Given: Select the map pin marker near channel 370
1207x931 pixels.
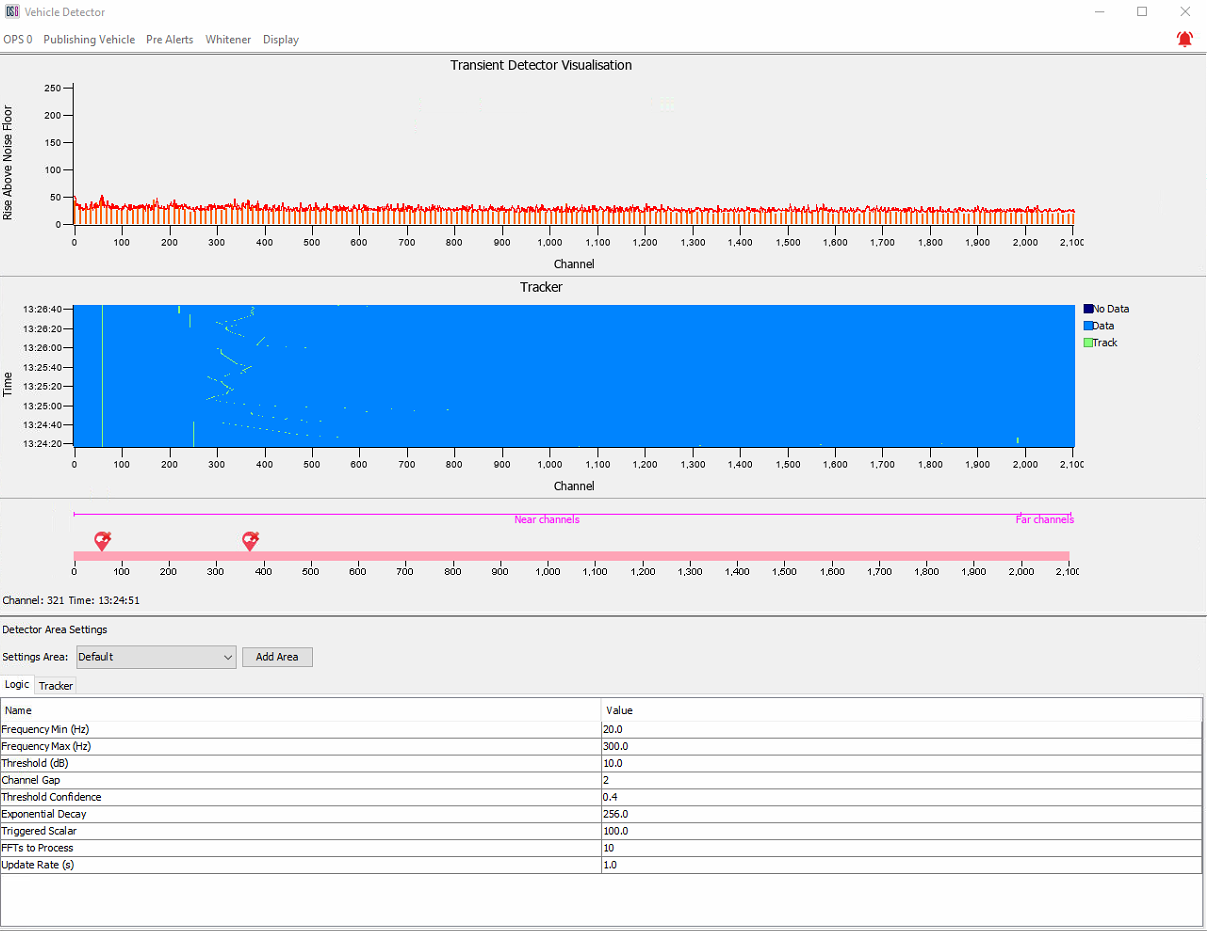Looking at the screenshot, I should (x=250, y=540).
